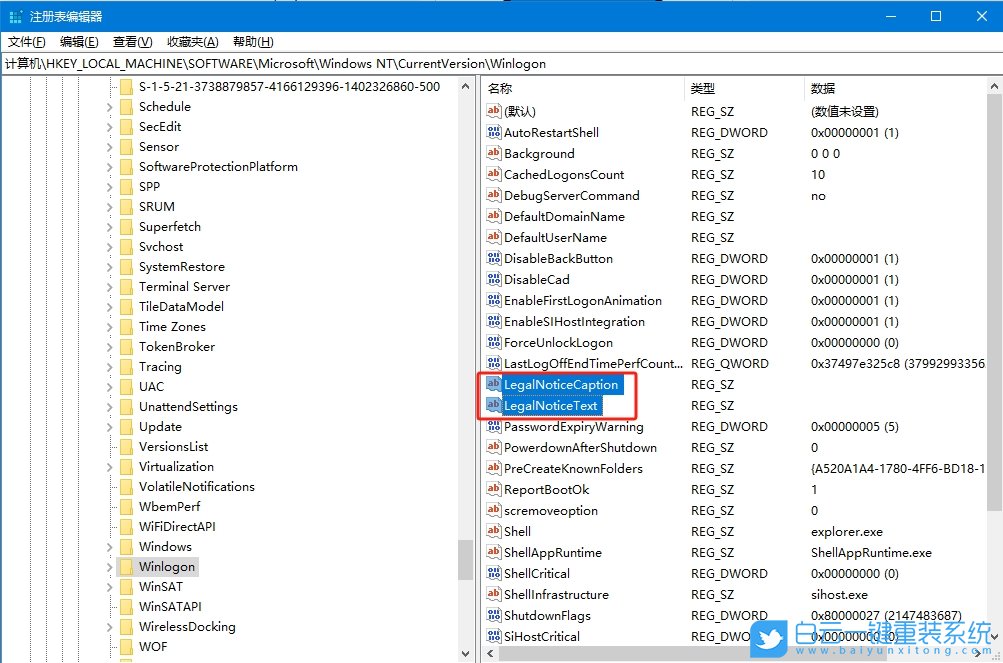Click the AutoRestartShell REG_DWORD icon
Viewport: 1003px width, 663px height.
(494, 132)
